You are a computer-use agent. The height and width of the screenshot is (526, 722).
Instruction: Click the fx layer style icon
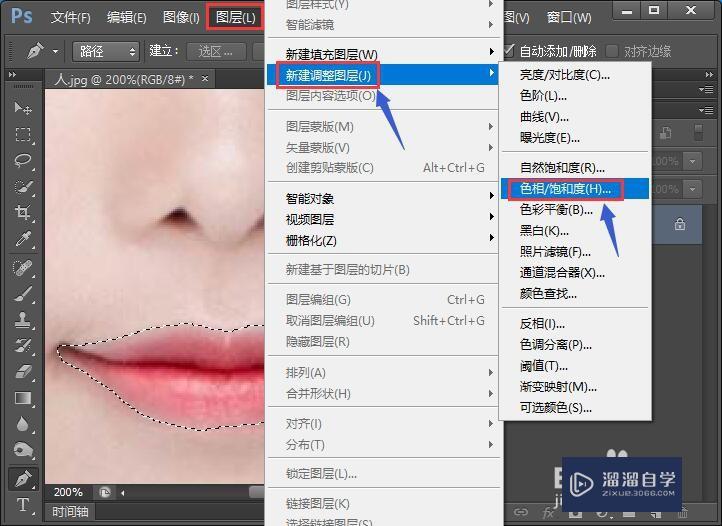[x=548, y=512]
